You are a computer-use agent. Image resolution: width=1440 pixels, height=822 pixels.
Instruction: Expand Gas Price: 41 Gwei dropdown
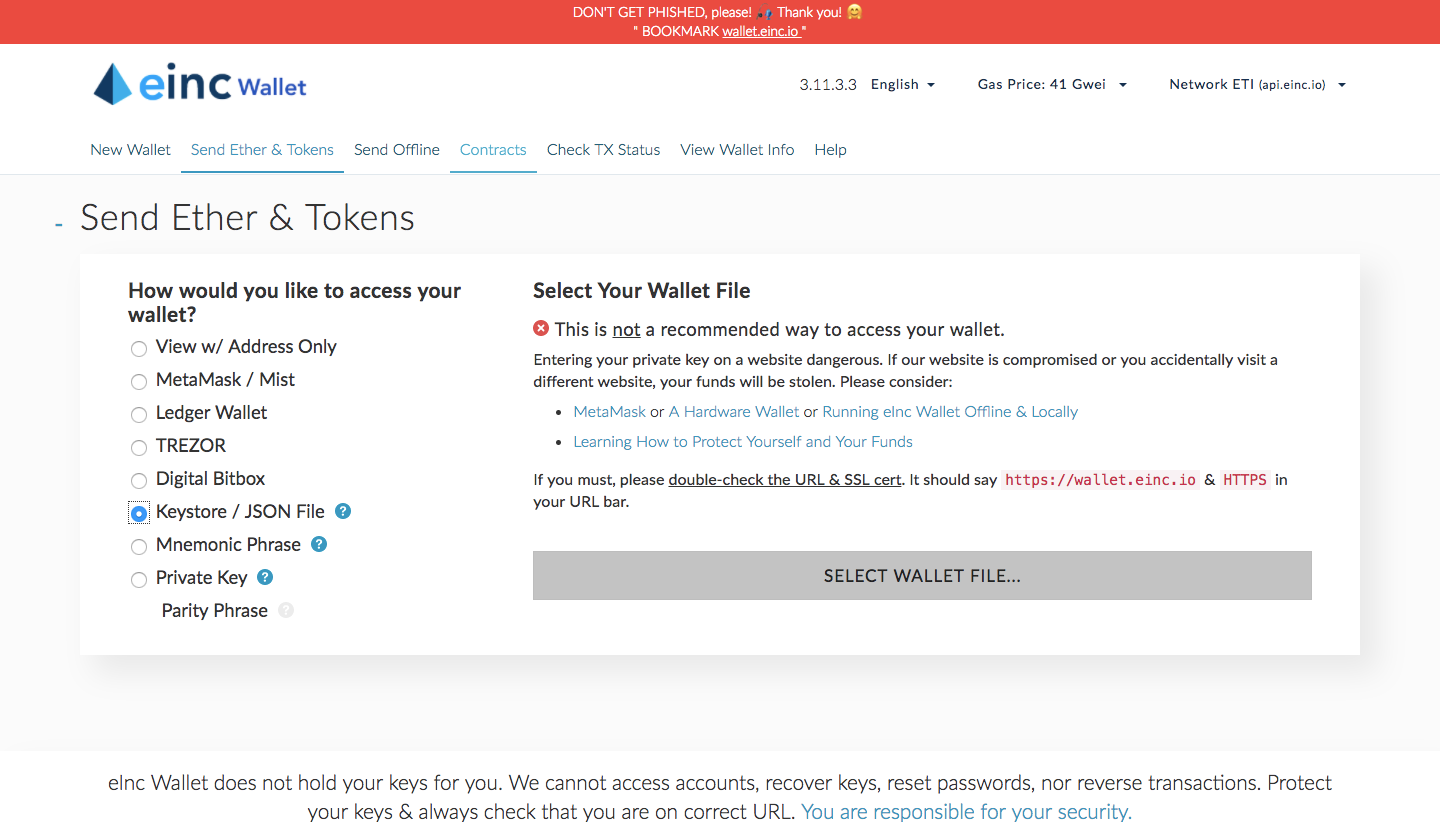coord(1052,84)
